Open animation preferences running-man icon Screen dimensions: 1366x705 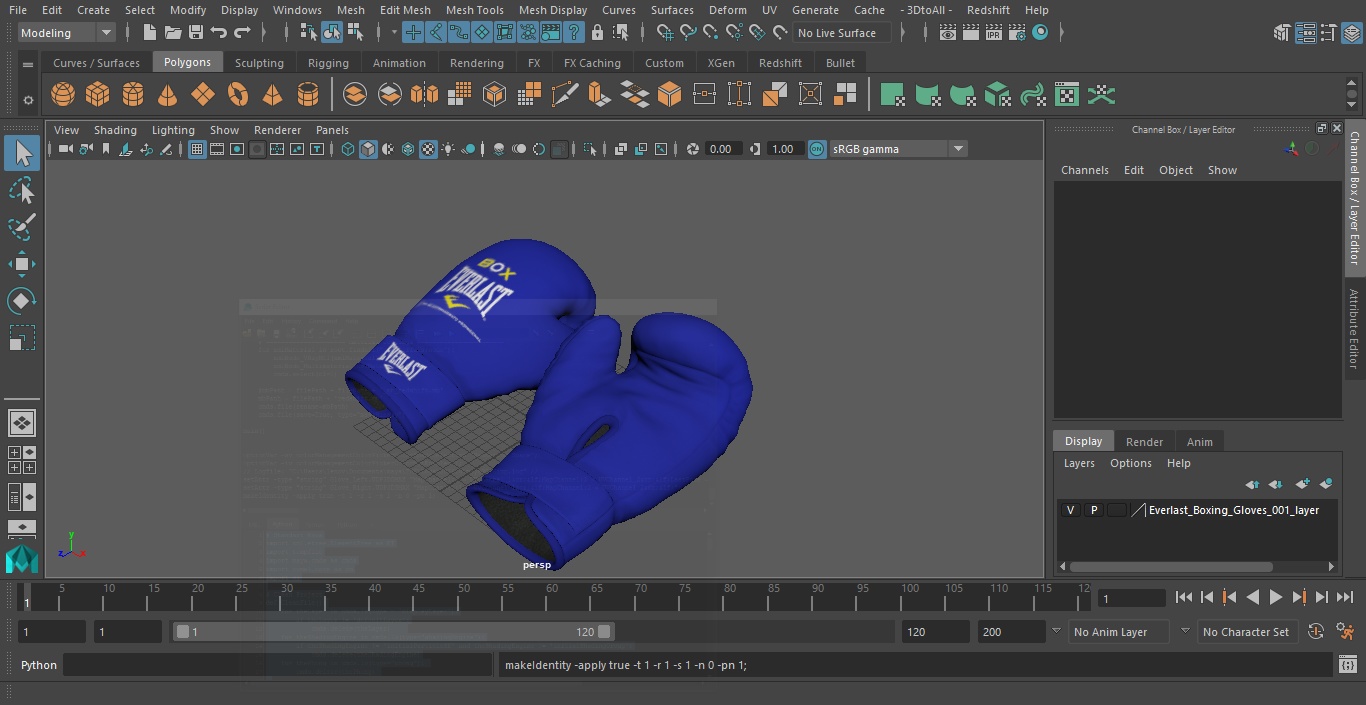tap(1345, 632)
